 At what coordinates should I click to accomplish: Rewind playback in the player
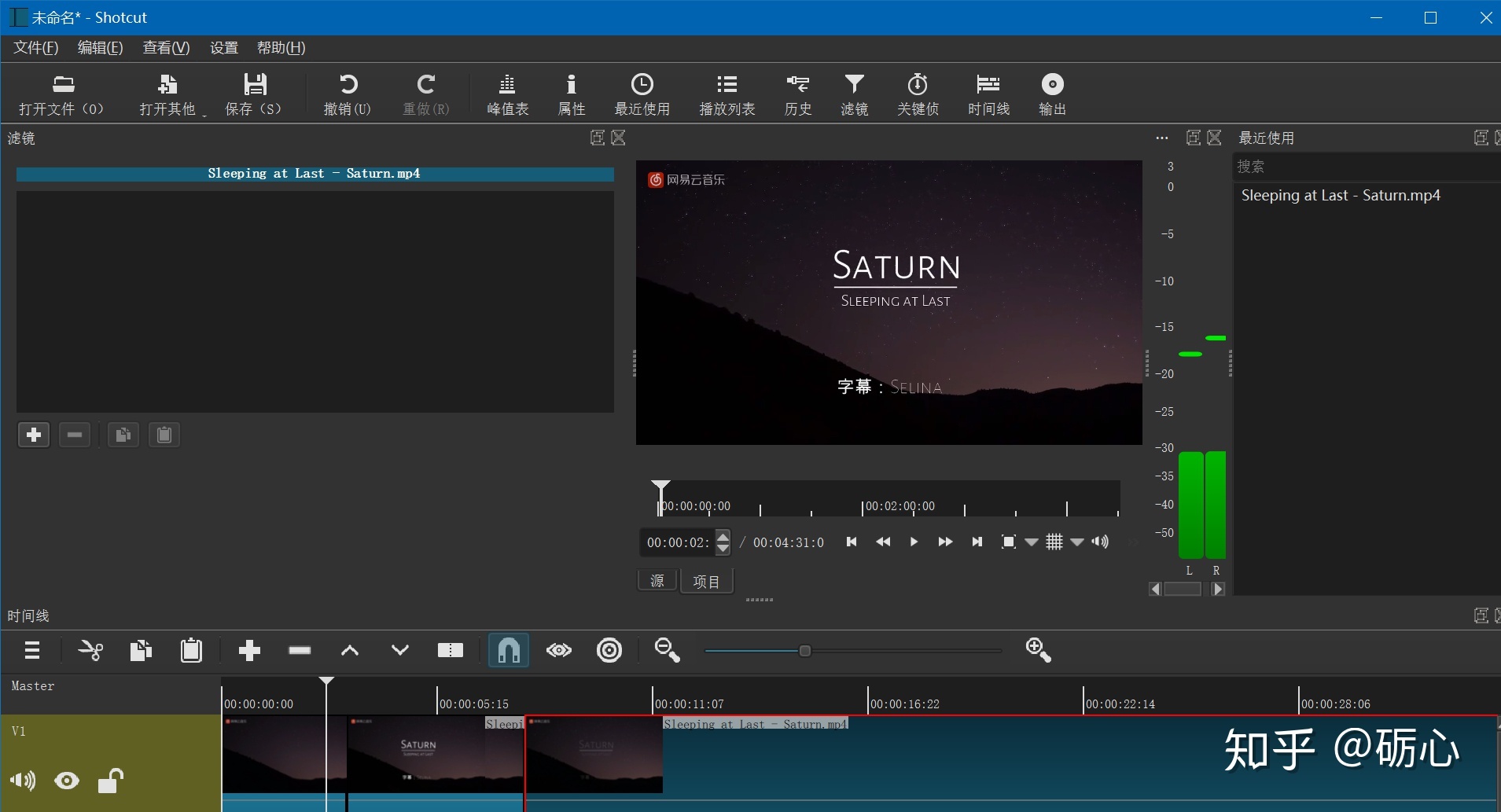883,542
